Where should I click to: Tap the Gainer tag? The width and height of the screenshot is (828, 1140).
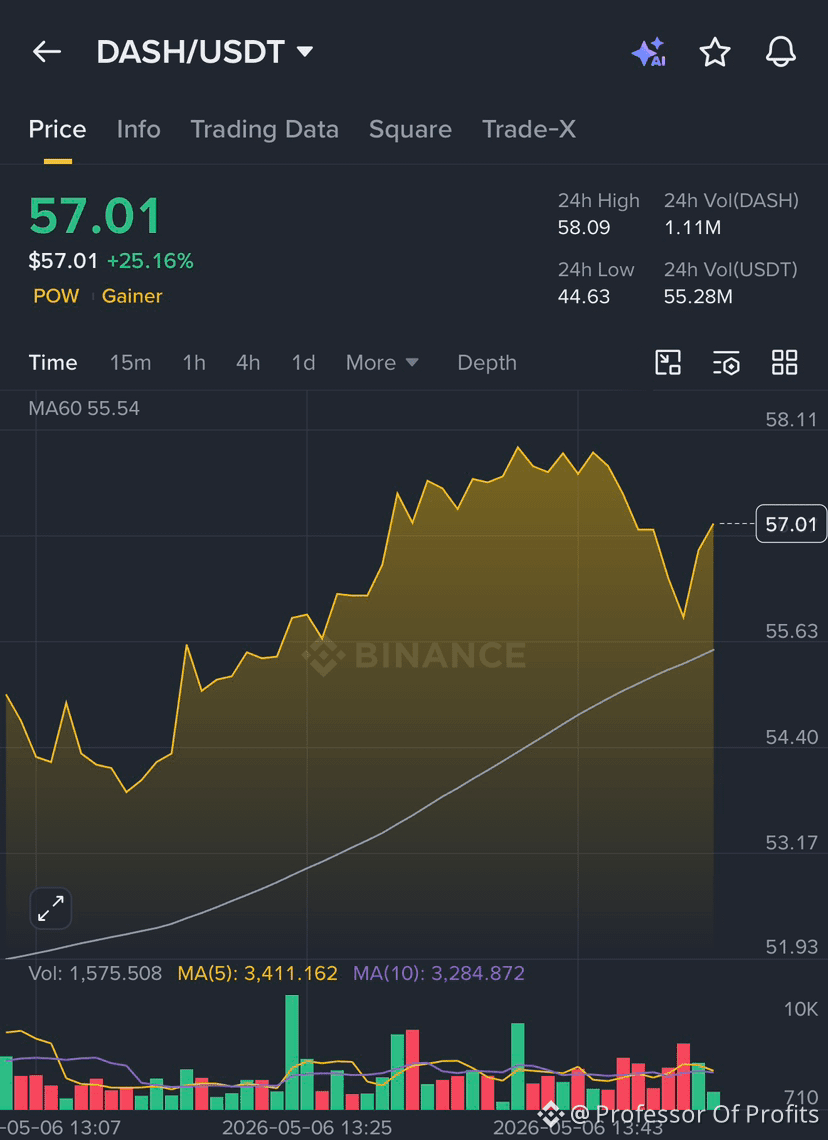[x=132, y=296]
